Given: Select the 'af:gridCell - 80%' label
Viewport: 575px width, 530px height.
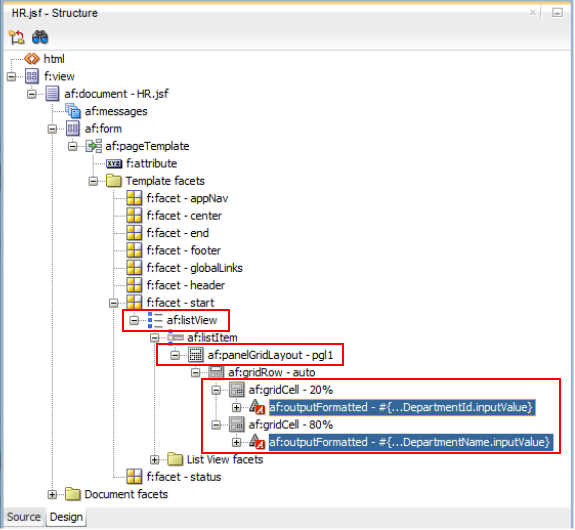Looking at the screenshot, I should click(x=291, y=425).
